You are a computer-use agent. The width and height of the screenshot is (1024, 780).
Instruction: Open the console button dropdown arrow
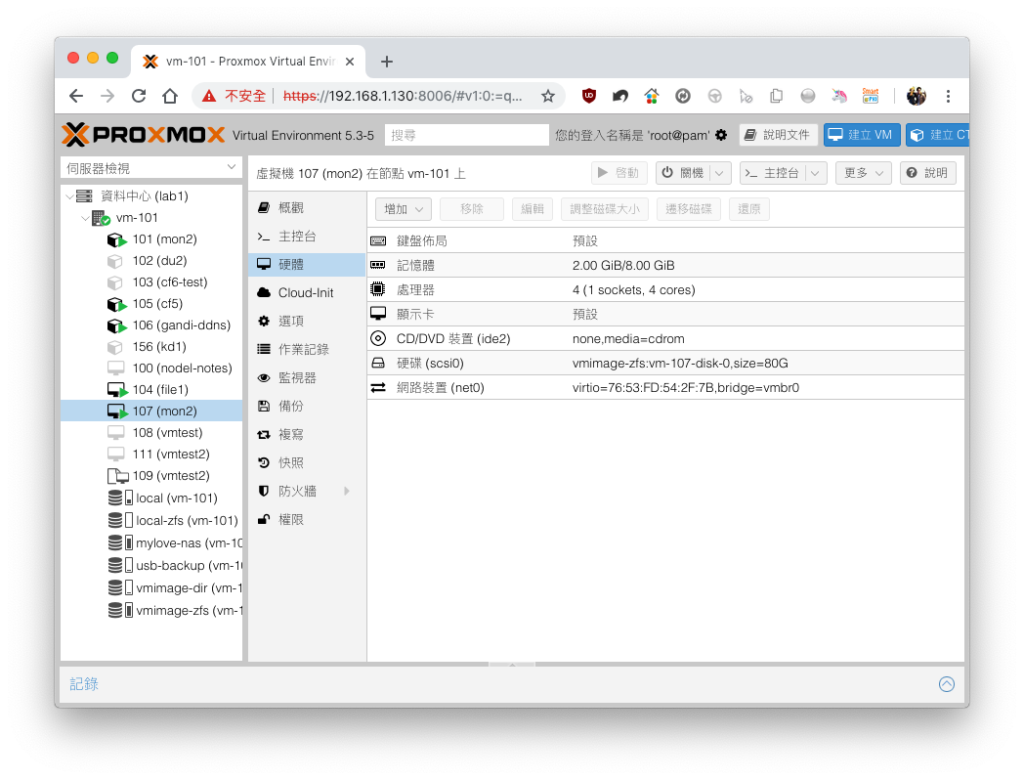[x=815, y=173]
